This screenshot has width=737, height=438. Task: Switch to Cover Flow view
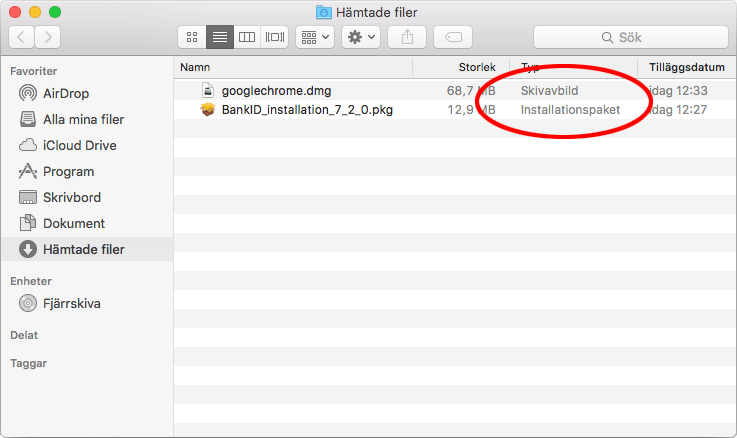(274, 37)
